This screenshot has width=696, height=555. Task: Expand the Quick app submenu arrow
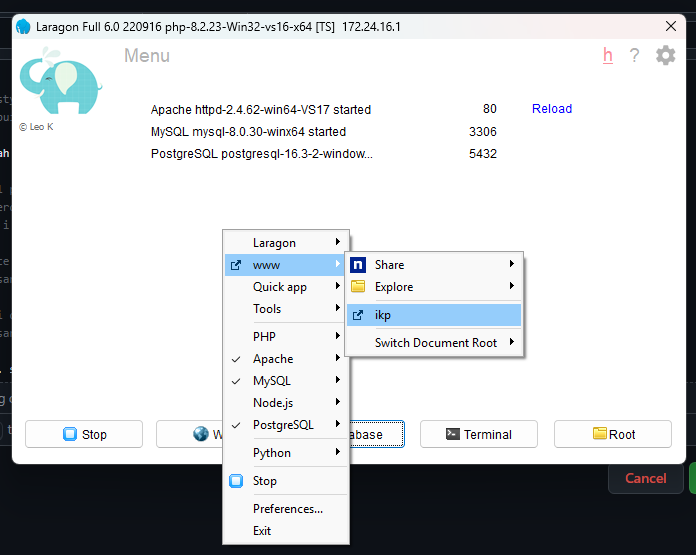point(338,285)
